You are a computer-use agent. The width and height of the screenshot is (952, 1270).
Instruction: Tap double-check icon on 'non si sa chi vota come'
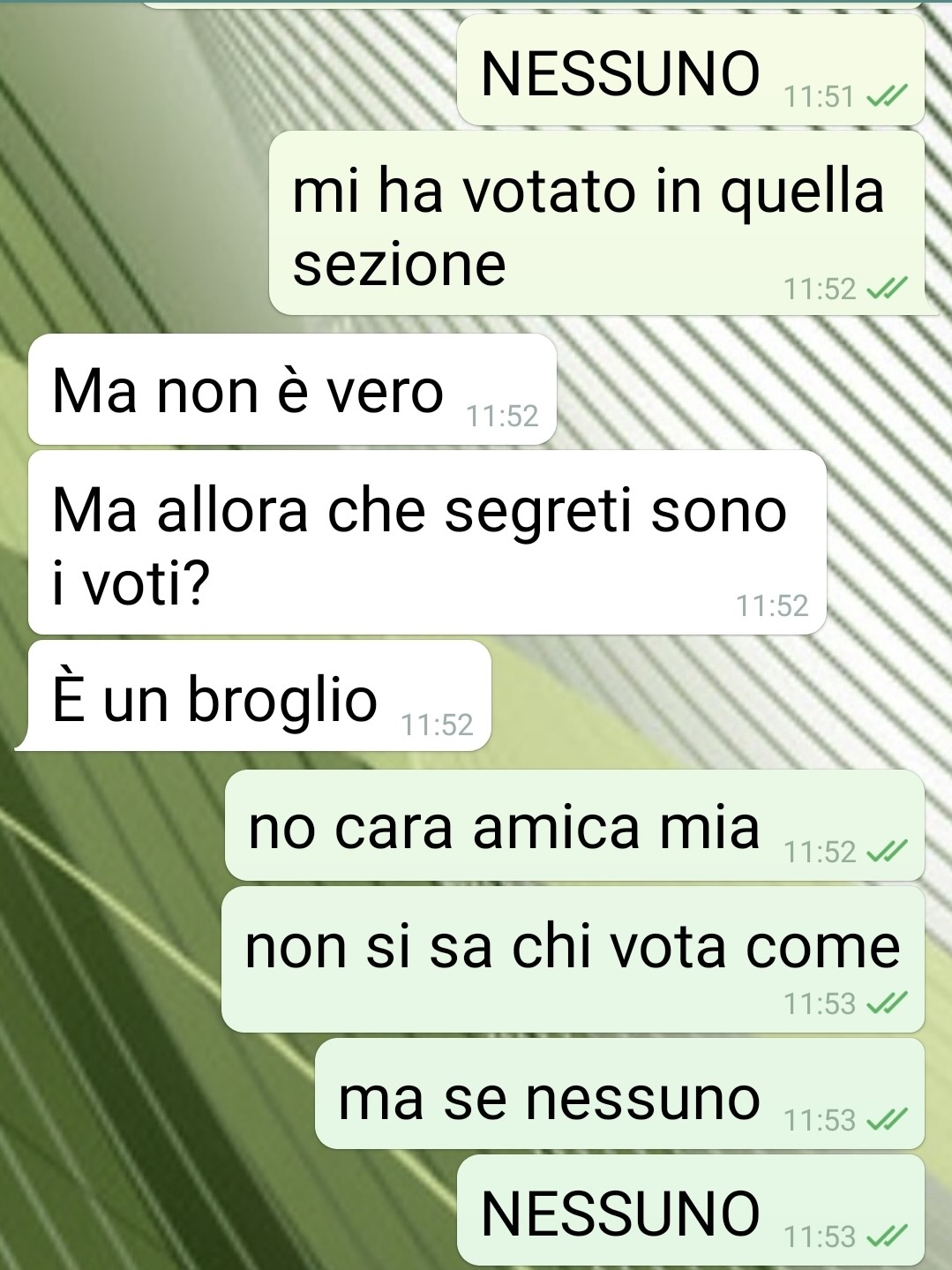pos(886,1003)
